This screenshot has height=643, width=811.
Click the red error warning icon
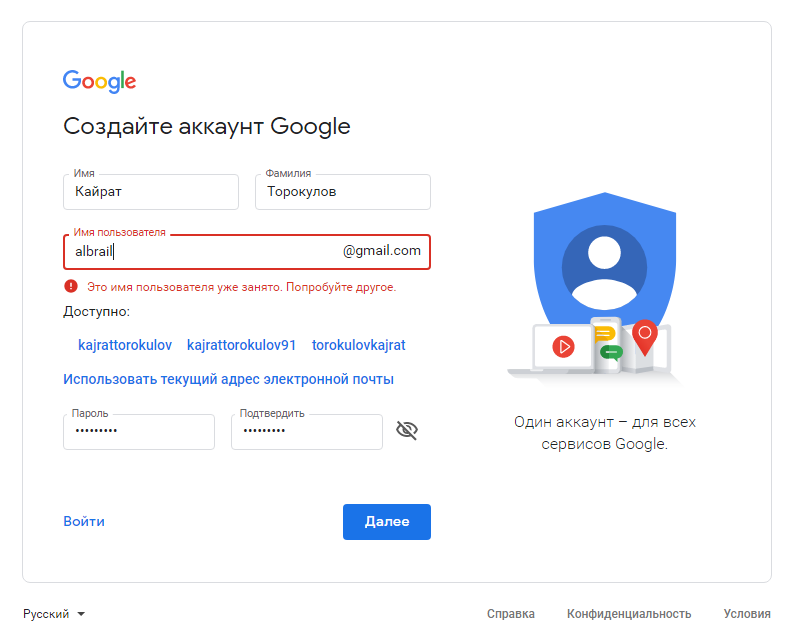click(71, 286)
